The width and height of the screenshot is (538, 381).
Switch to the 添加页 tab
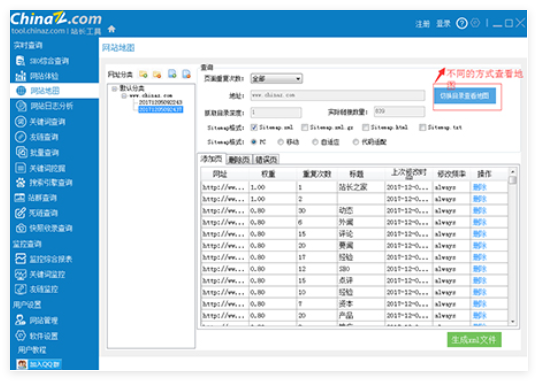click(x=211, y=159)
